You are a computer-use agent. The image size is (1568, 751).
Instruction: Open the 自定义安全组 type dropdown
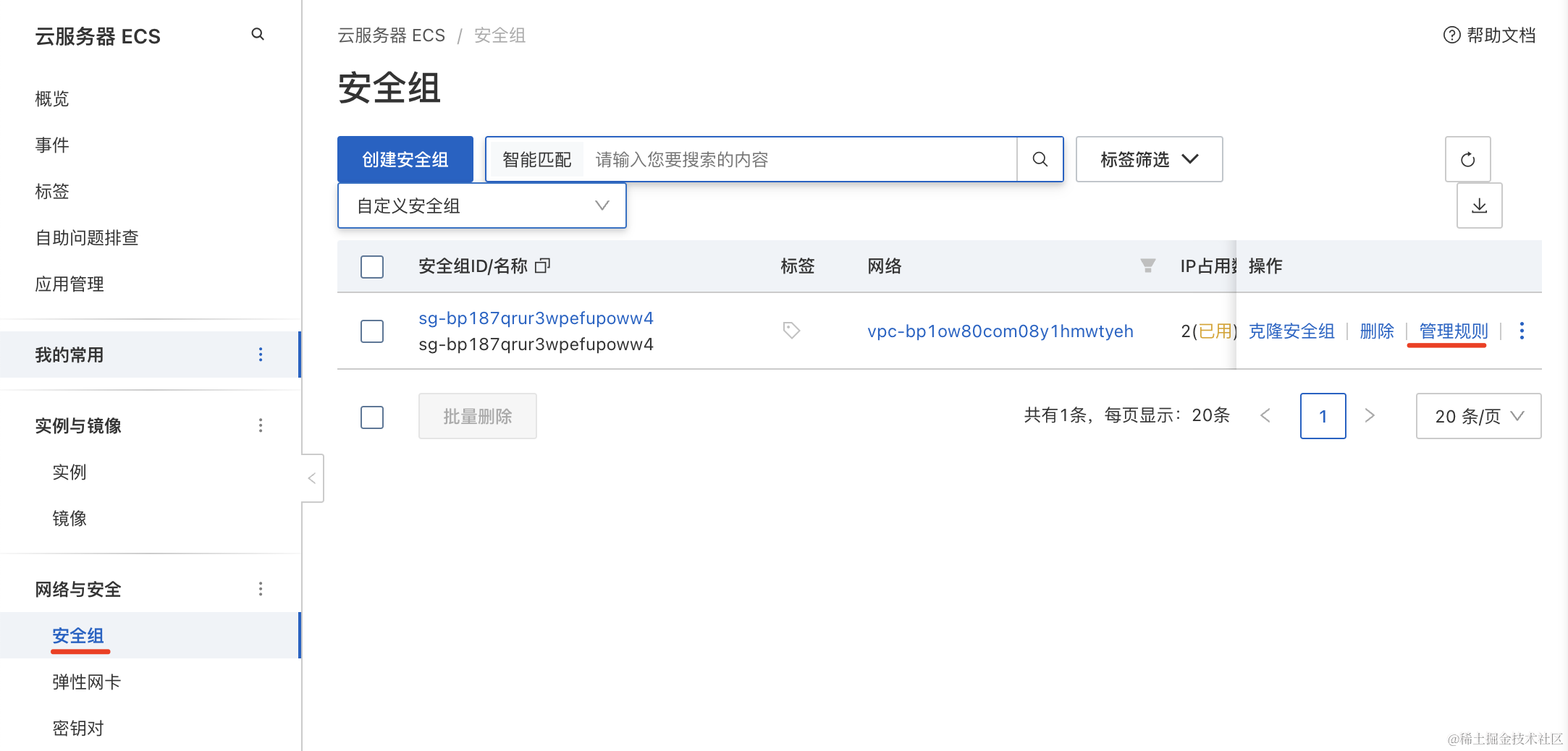(482, 205)
